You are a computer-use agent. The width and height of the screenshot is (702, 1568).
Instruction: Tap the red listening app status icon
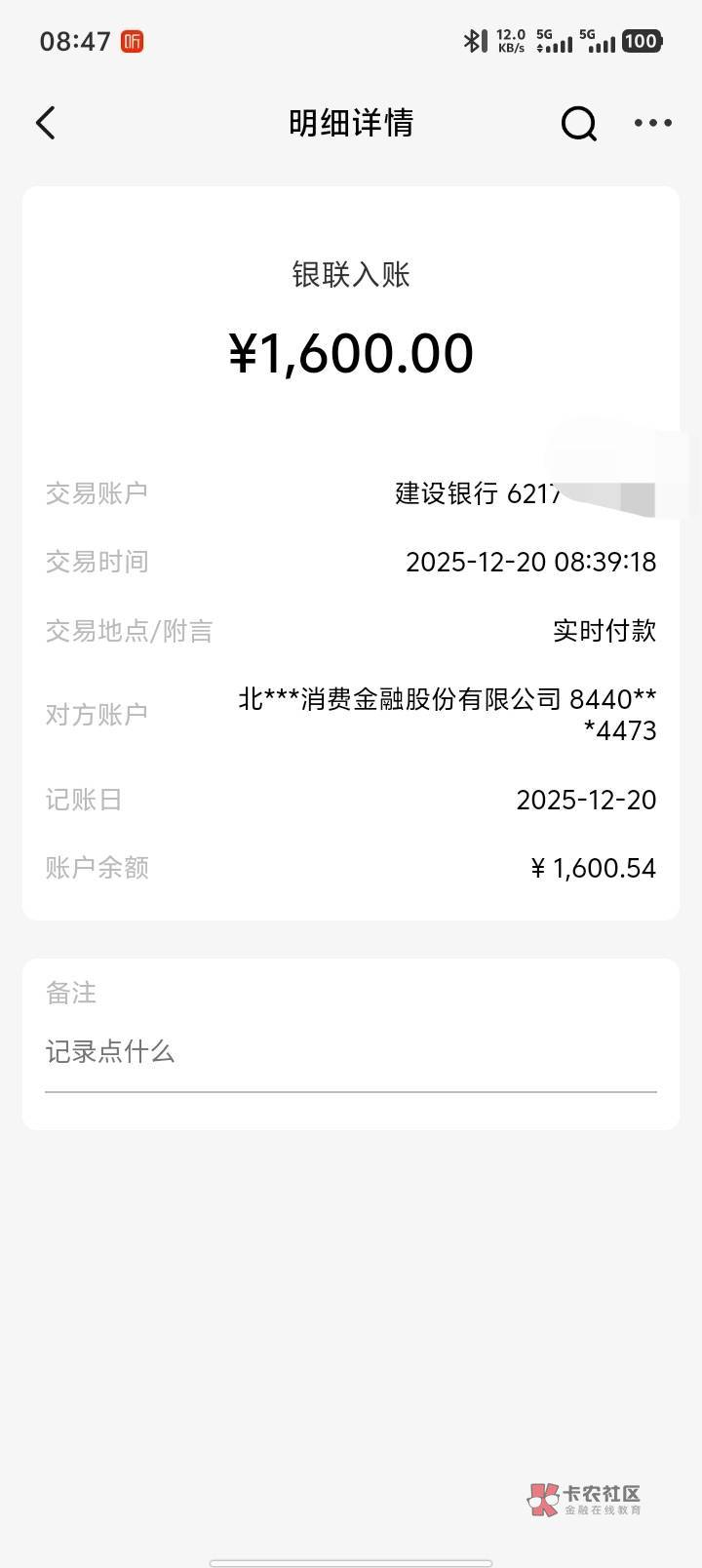click(132, 41)
